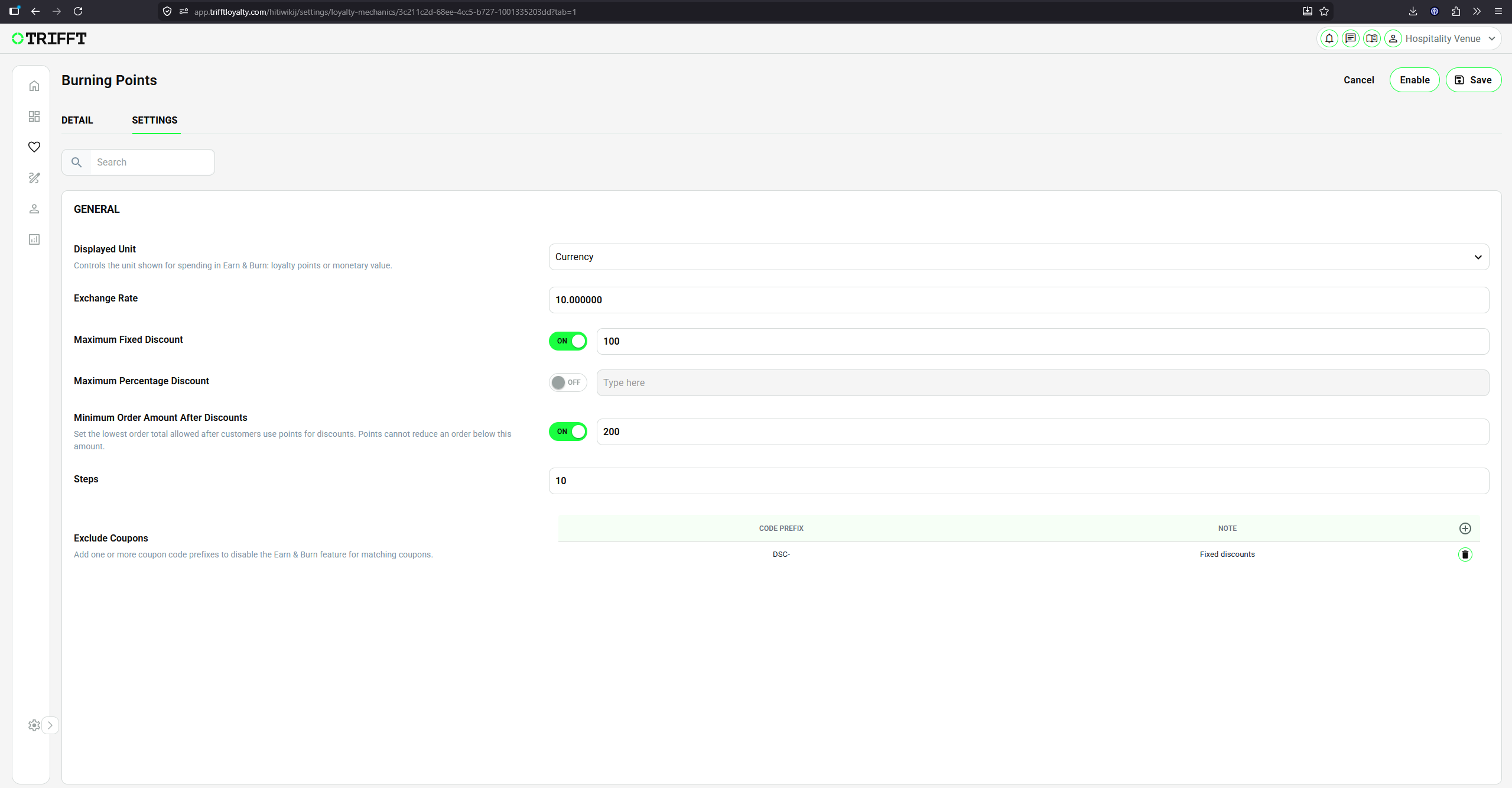Click the GENERAL section heading
Image resolution: width=1512 pixels, height=788 pixels.
coord(97,209)
